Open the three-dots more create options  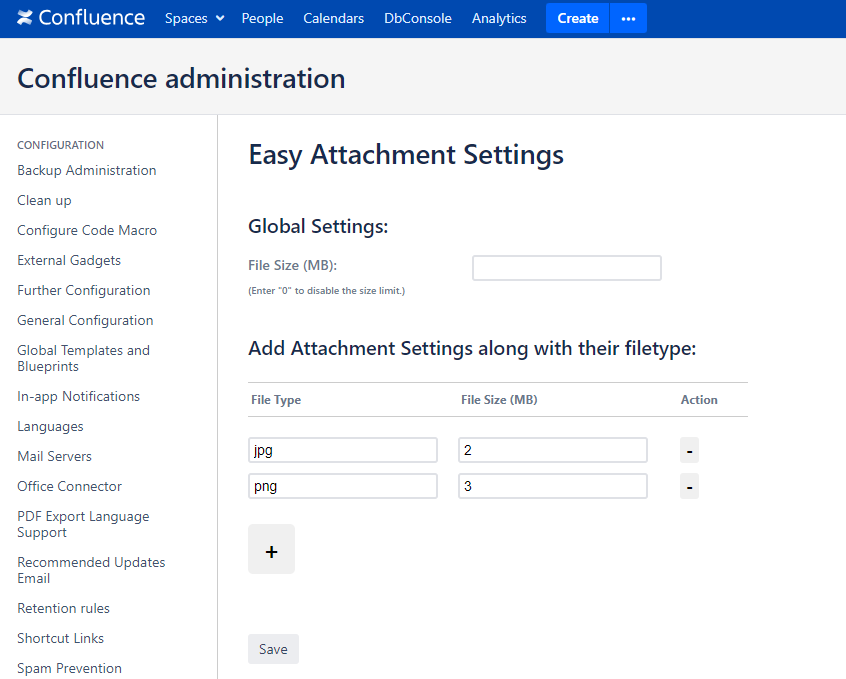[628, 18]
